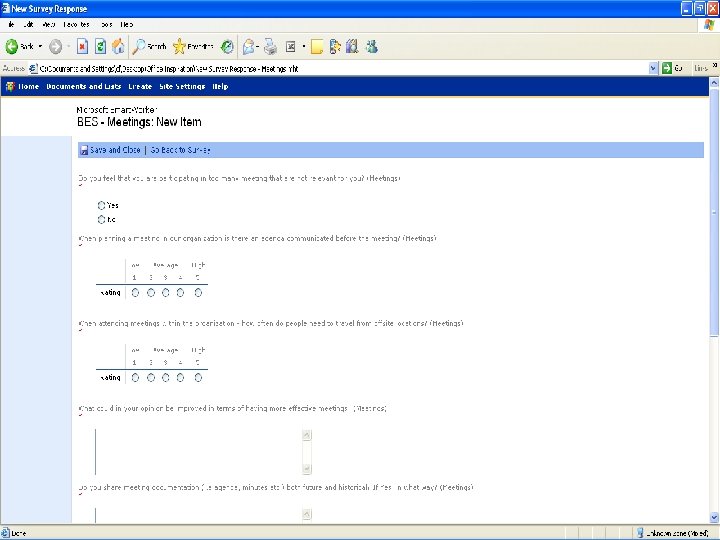This screenshot has width=720, height=540.
Task: Select the No radio button
Action: [101, 219]
